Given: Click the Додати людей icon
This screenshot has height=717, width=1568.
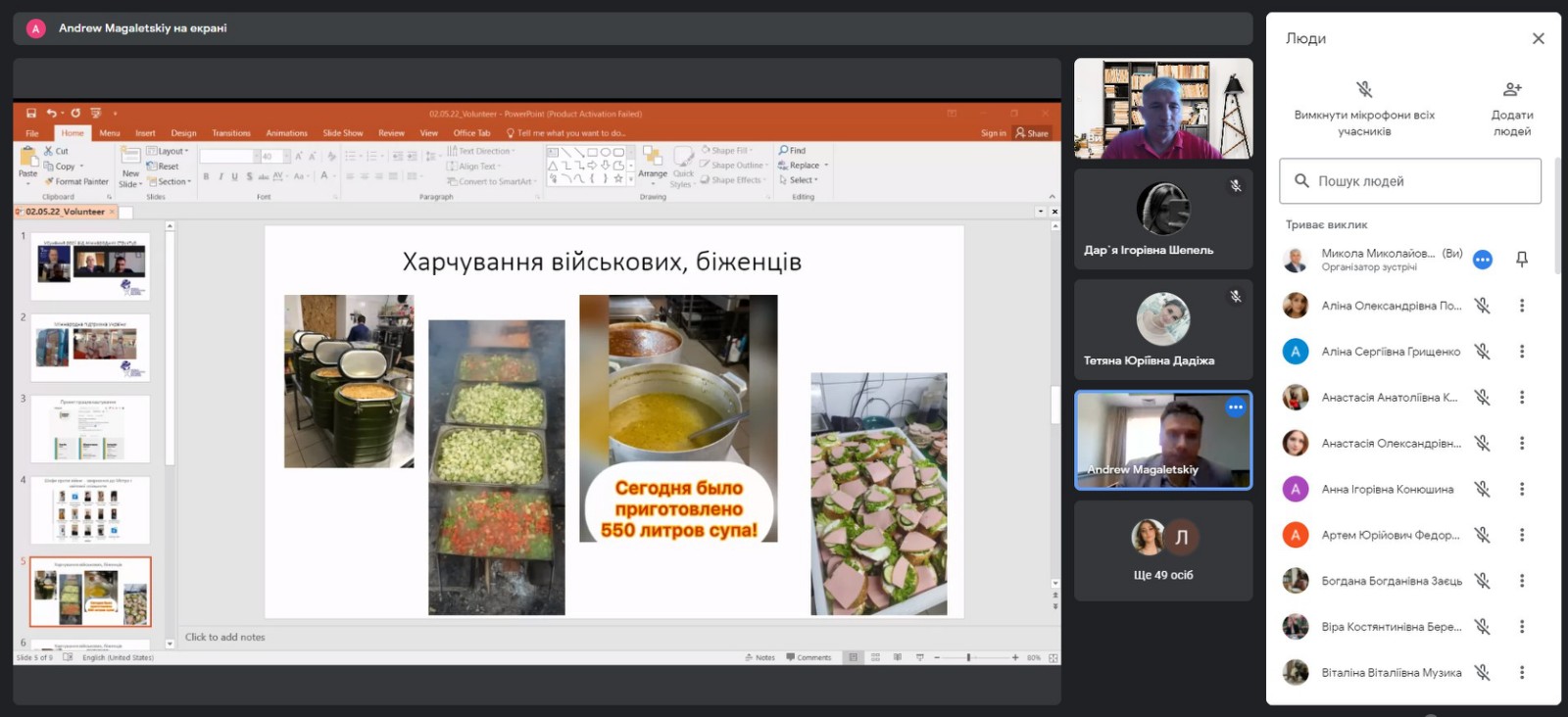Looking at the screenshot, I should tap(1512, 90).
